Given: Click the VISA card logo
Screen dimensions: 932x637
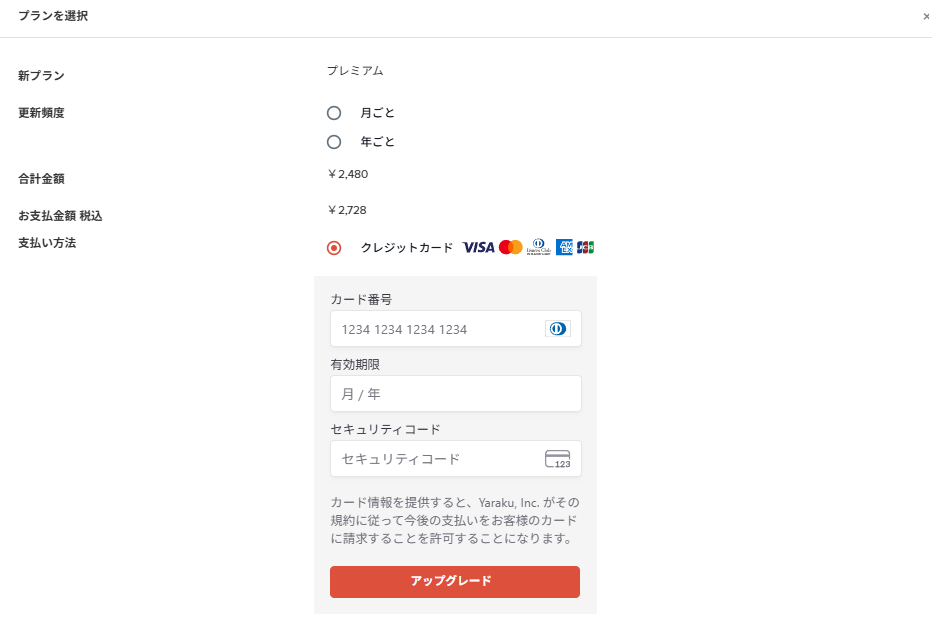Looking at the screenshot, I should 478,247.
